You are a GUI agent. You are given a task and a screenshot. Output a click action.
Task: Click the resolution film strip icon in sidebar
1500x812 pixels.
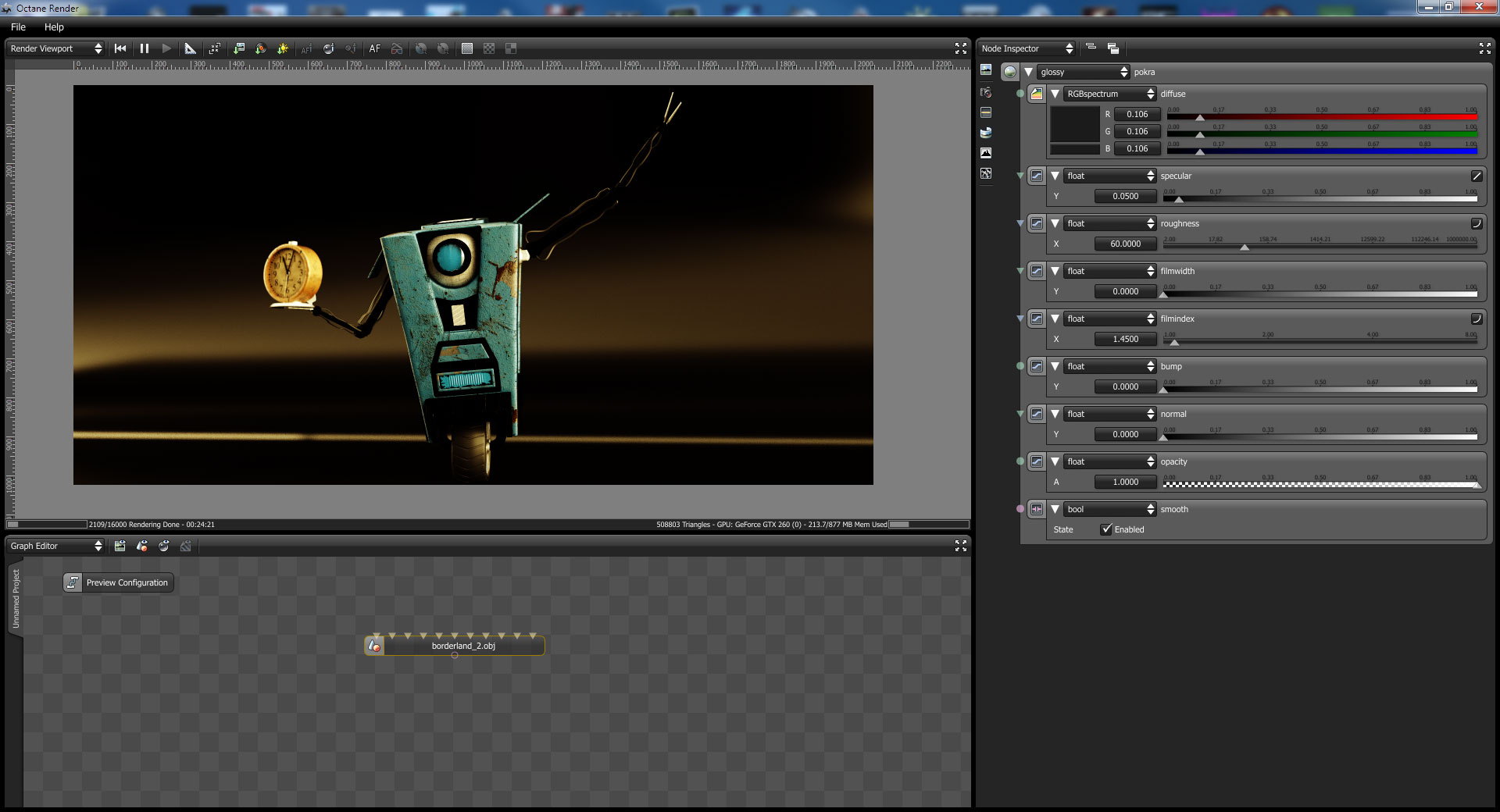point(986,112)
